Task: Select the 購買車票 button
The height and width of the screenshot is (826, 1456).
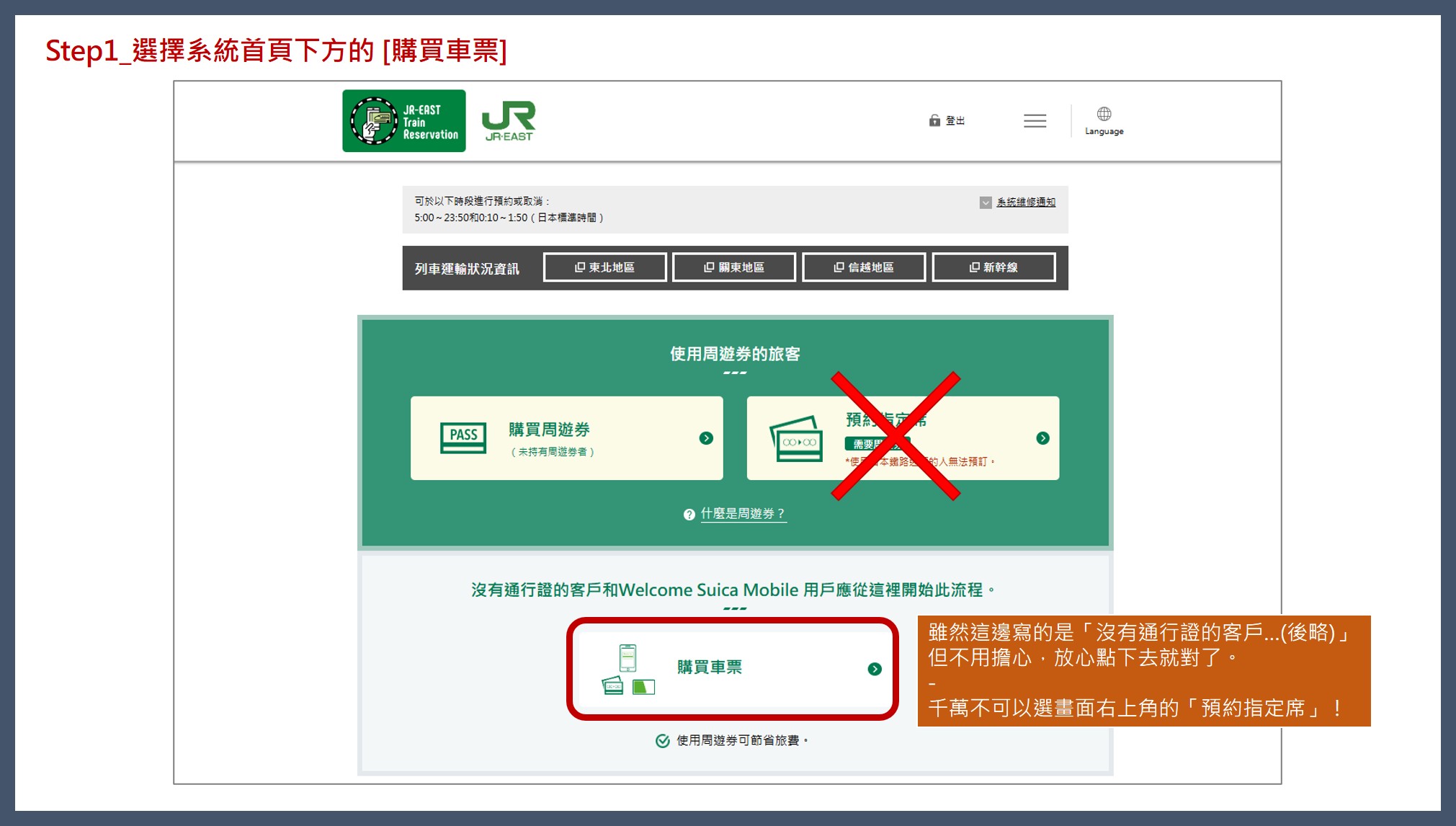Action: [732, 668]
